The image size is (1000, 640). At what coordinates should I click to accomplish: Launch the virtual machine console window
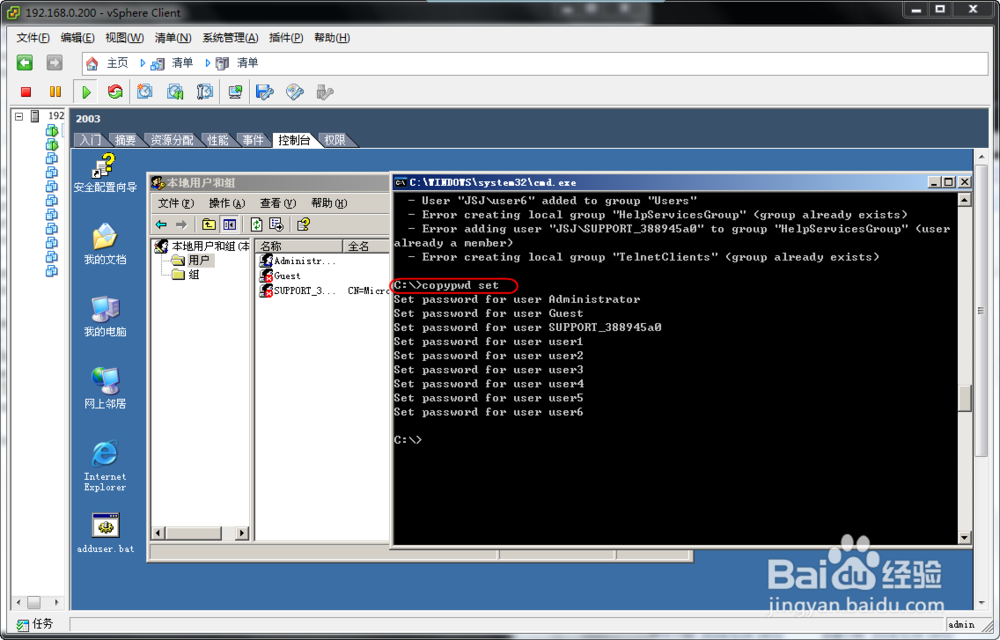(235, 92)
